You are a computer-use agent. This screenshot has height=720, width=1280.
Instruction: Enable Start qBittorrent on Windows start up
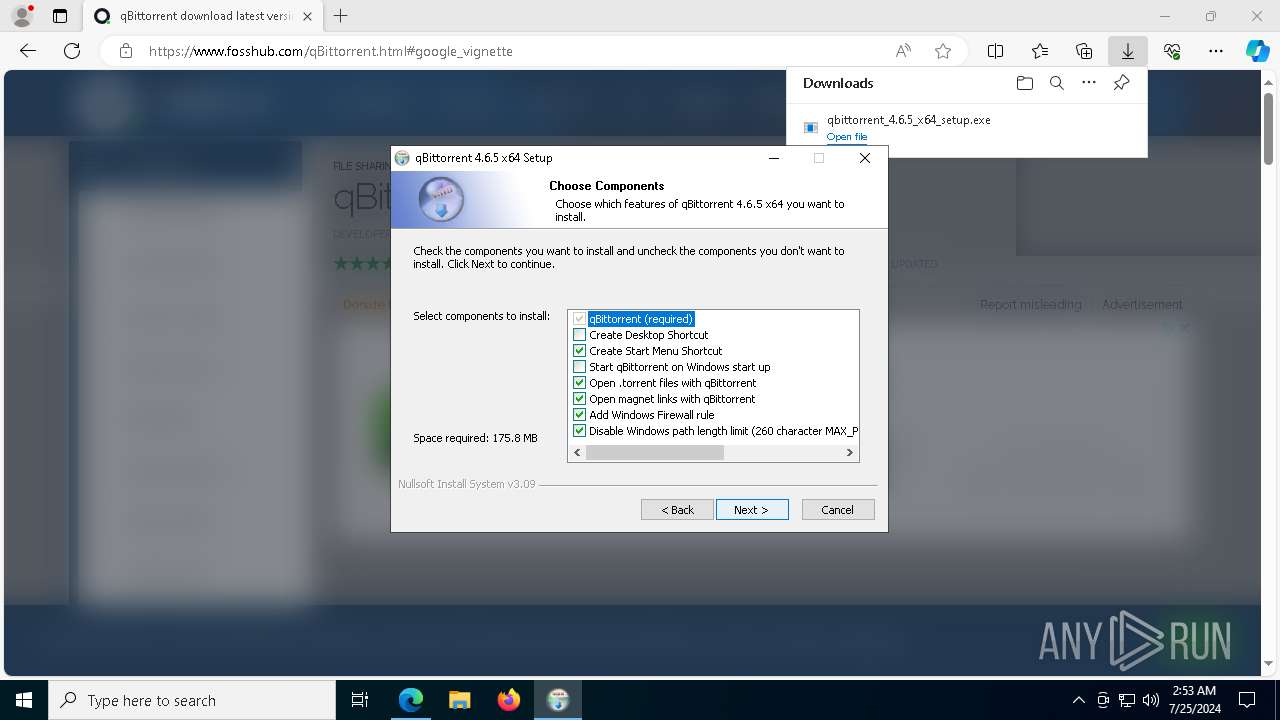coord(579,367)
